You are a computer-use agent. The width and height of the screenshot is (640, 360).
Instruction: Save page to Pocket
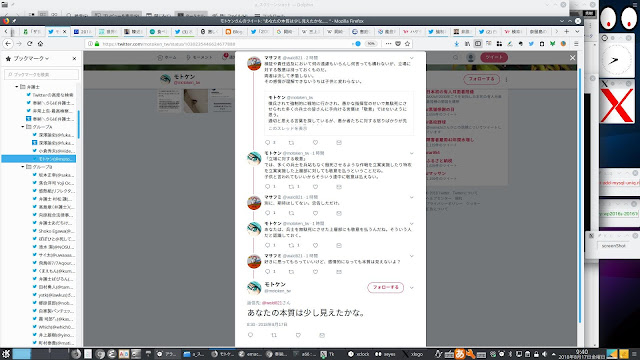pyautogui.click(x=398, y=44)
